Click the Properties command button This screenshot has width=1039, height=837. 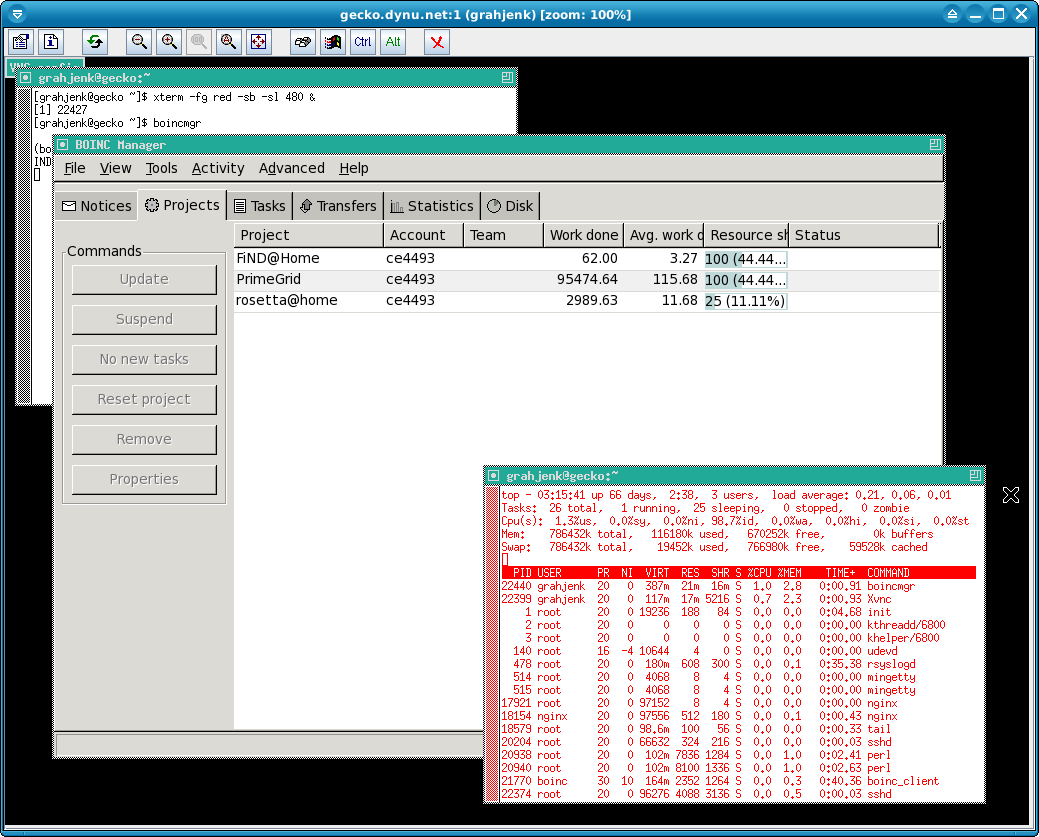(144, 479)
